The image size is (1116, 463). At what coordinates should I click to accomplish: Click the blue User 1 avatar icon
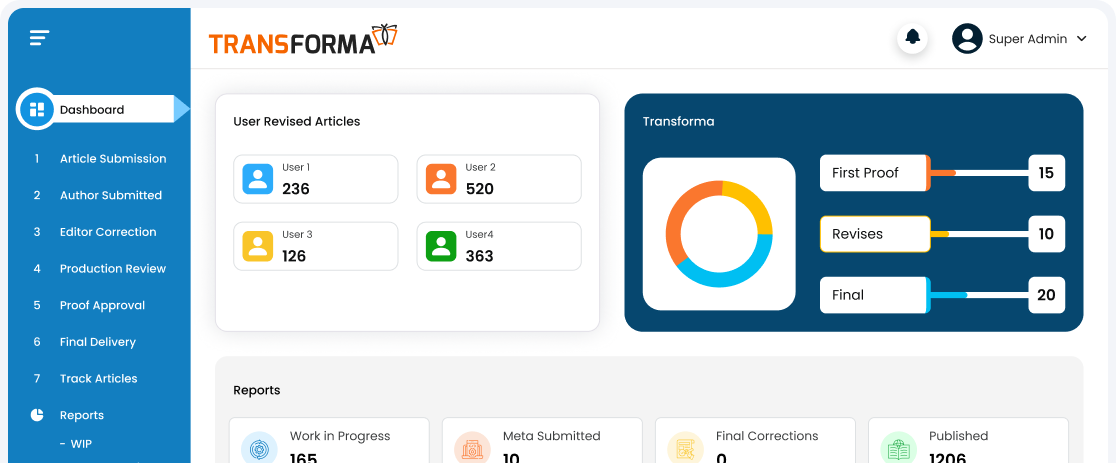(x=257, y=179)
